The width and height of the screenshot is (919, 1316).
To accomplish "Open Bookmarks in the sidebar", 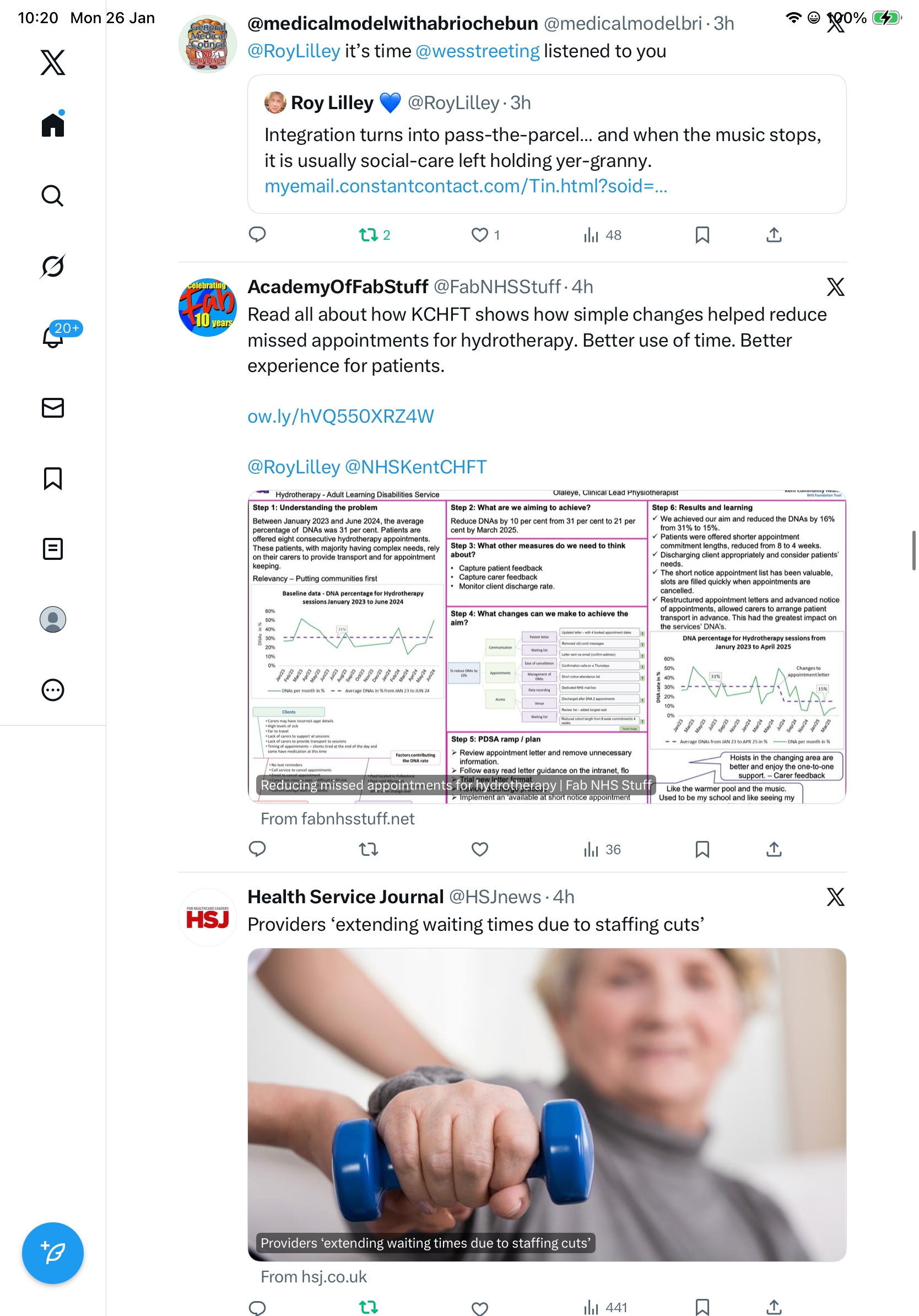I will [x=53, y=478].
